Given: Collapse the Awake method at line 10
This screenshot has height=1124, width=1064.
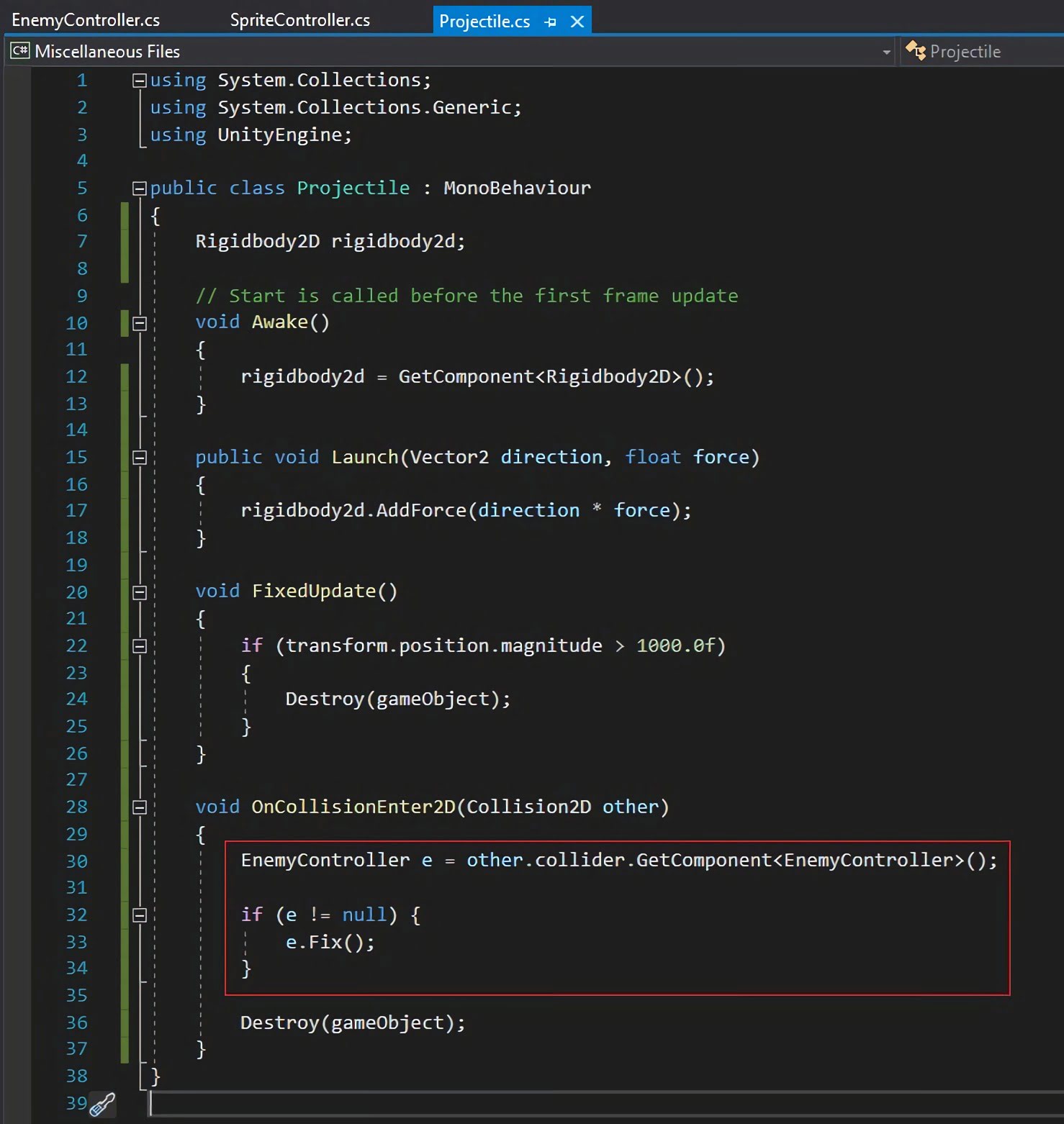Looking at the screenshot, I should pyautogui.click(x=140, y=324).
